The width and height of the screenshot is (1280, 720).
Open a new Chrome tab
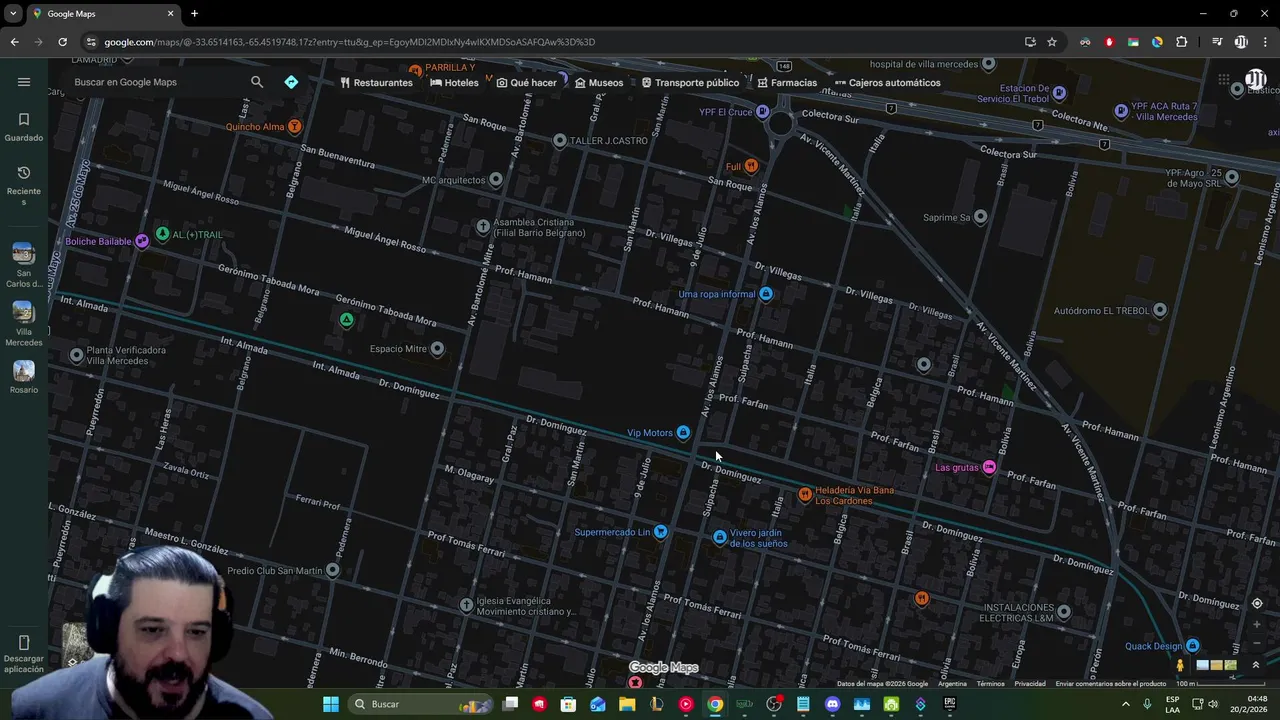(194, 14)
